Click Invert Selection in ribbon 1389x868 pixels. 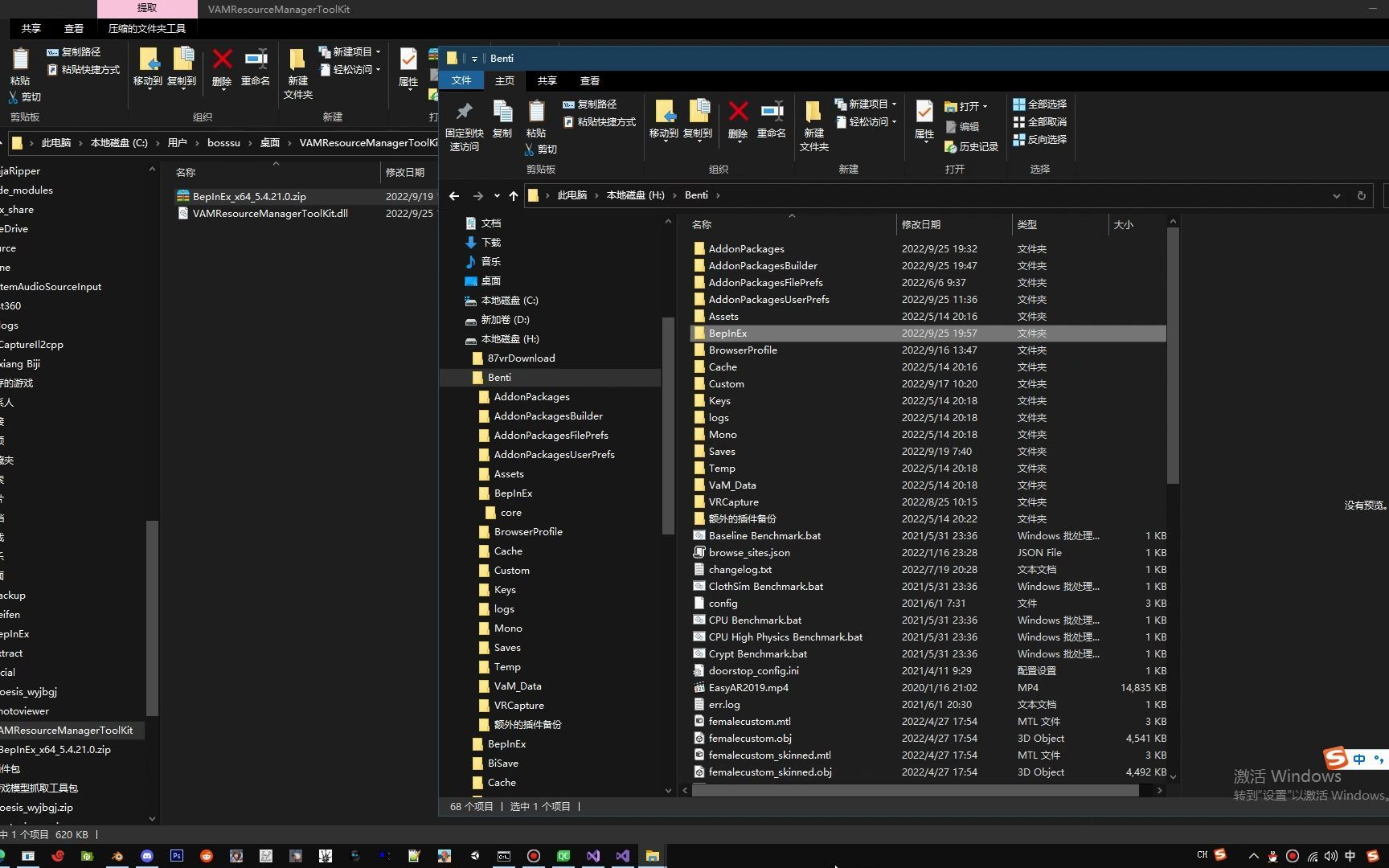[1040, 140]
